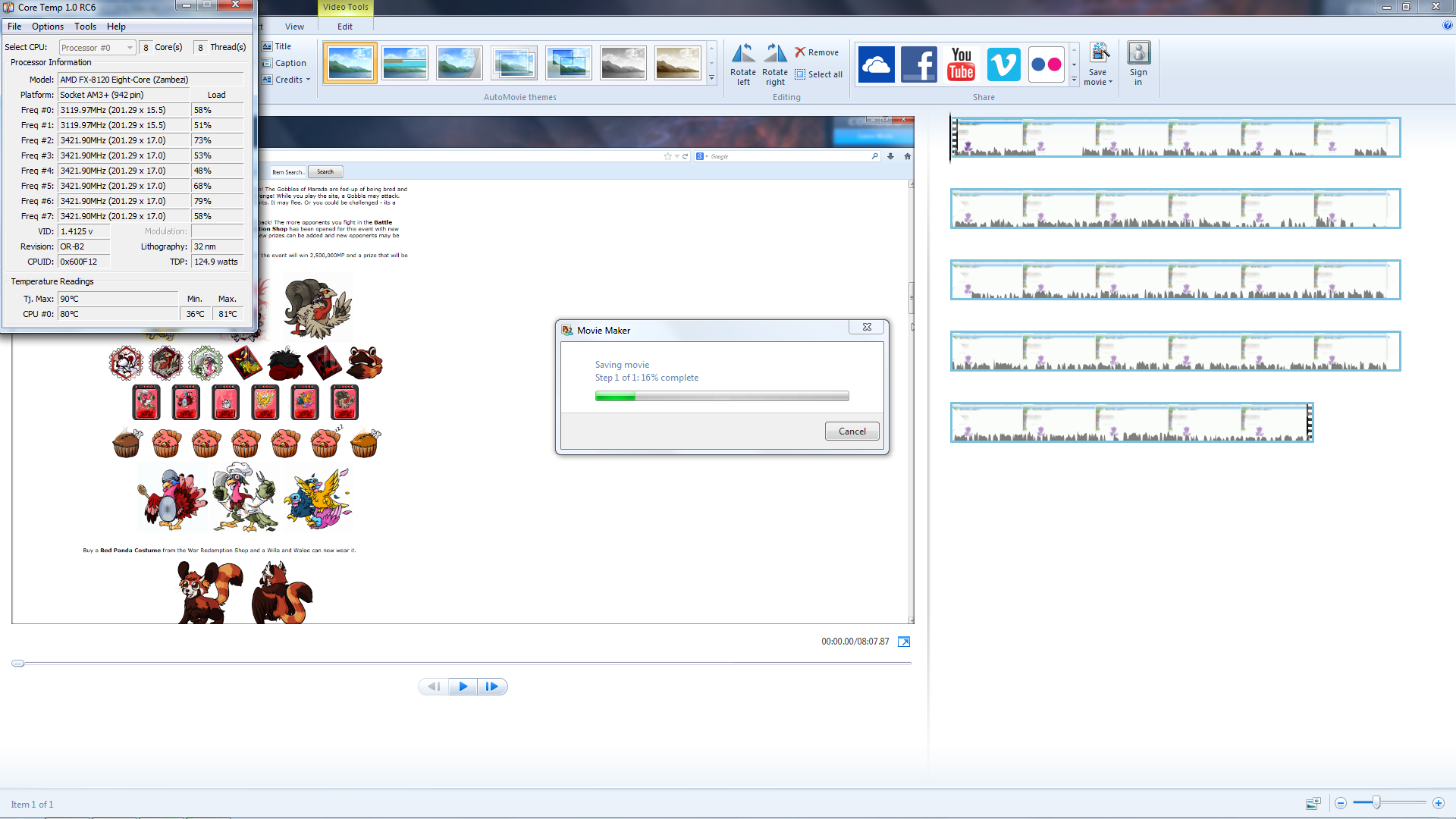Change thumbnail size icon in status bar
This screenshot has height=819, width=1456.
click(1313, 803)
